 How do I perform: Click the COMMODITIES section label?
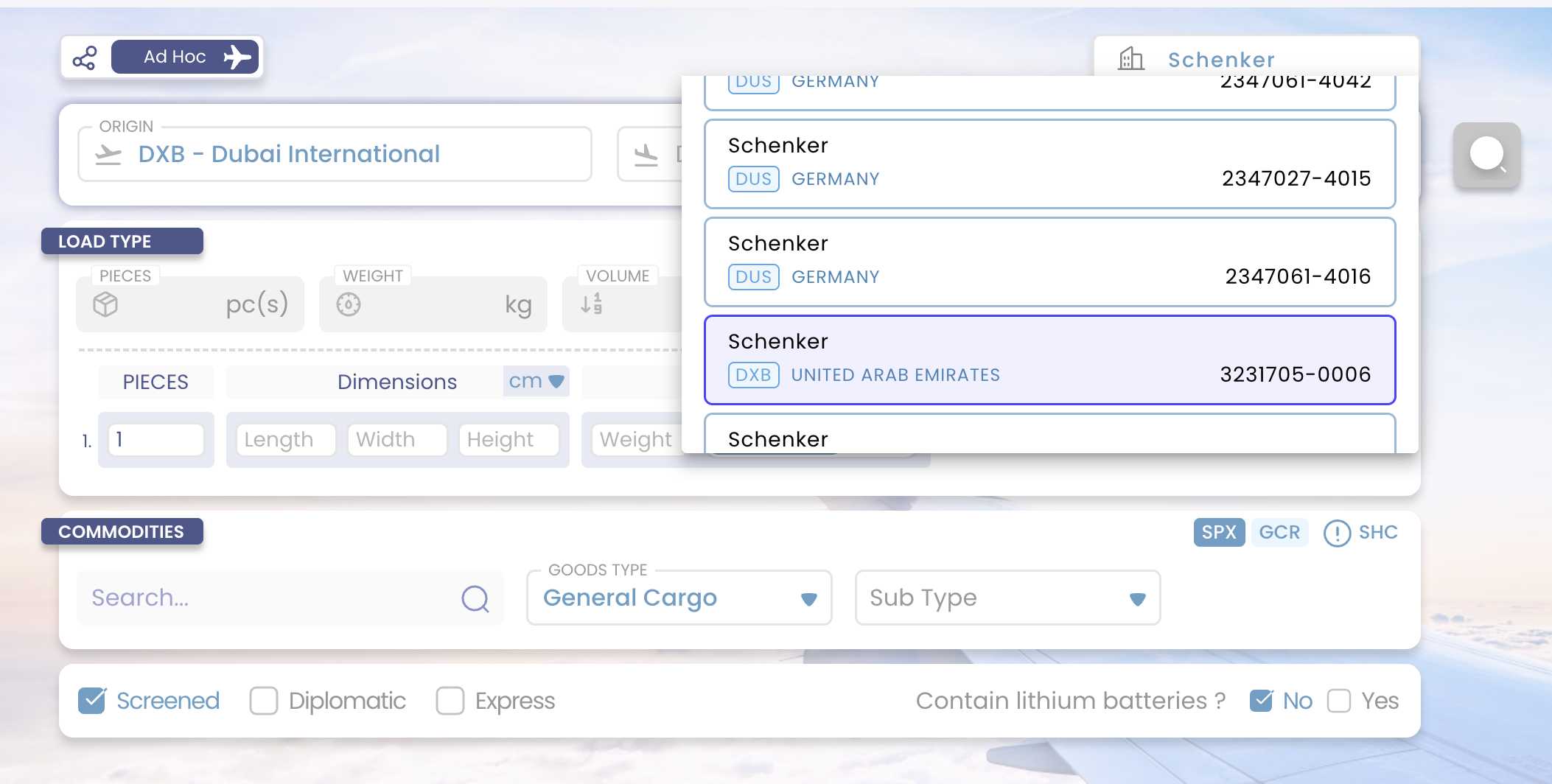point(122,531)
